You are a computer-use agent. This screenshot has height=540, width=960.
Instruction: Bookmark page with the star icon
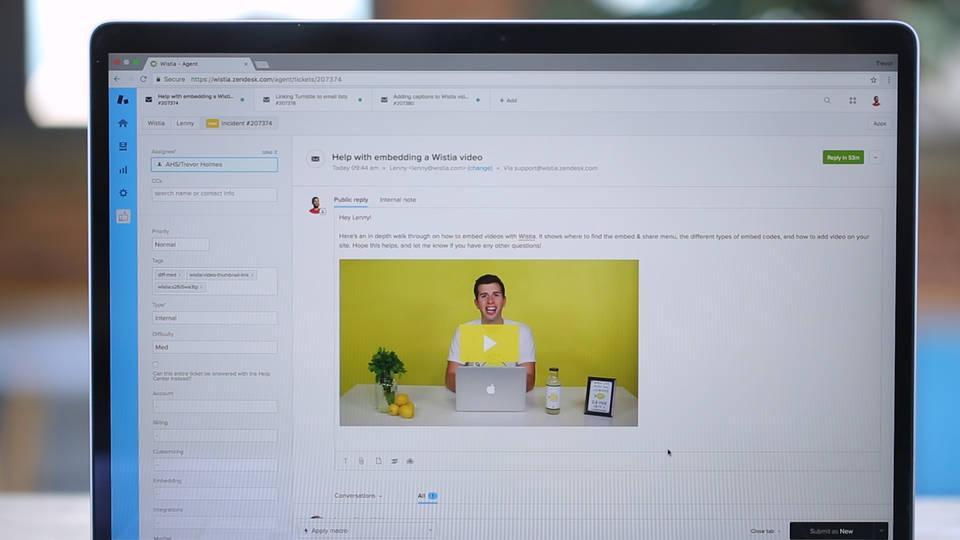(x=874, y=80)
